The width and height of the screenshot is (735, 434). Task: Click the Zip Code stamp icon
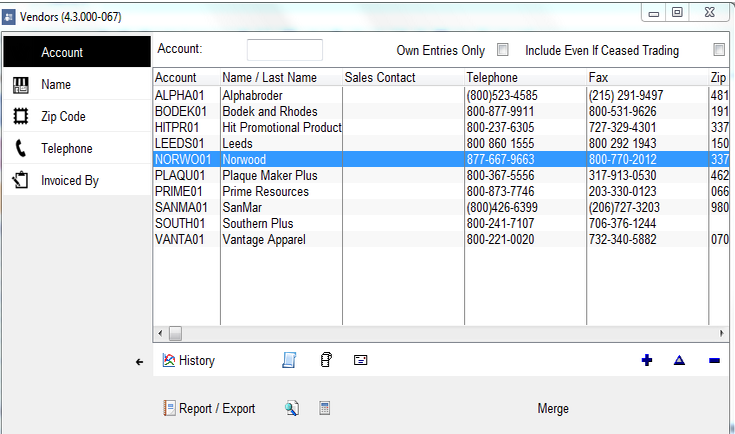21,116
